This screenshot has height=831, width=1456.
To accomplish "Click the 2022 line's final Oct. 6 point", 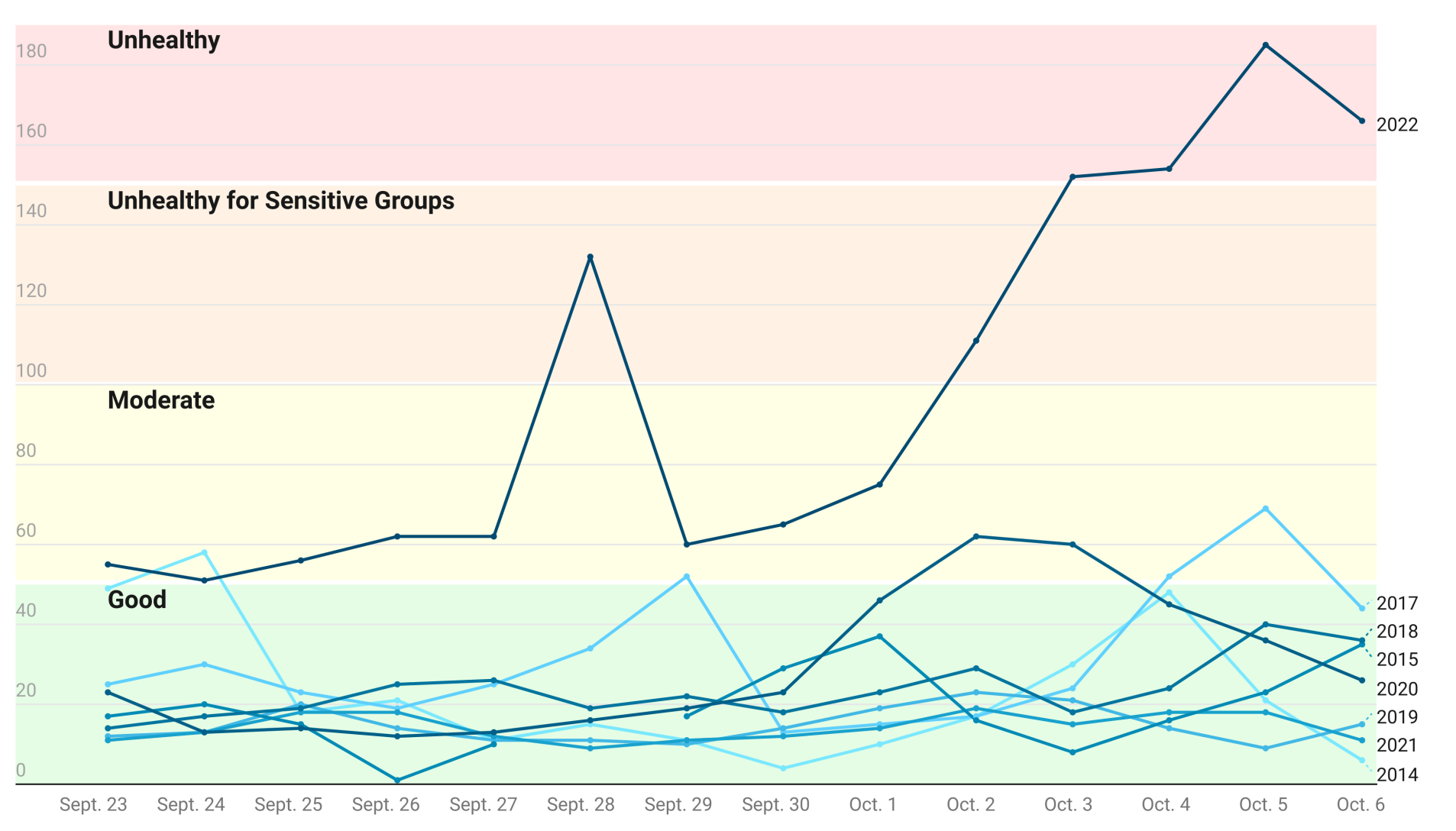I will pos(1361,121).
